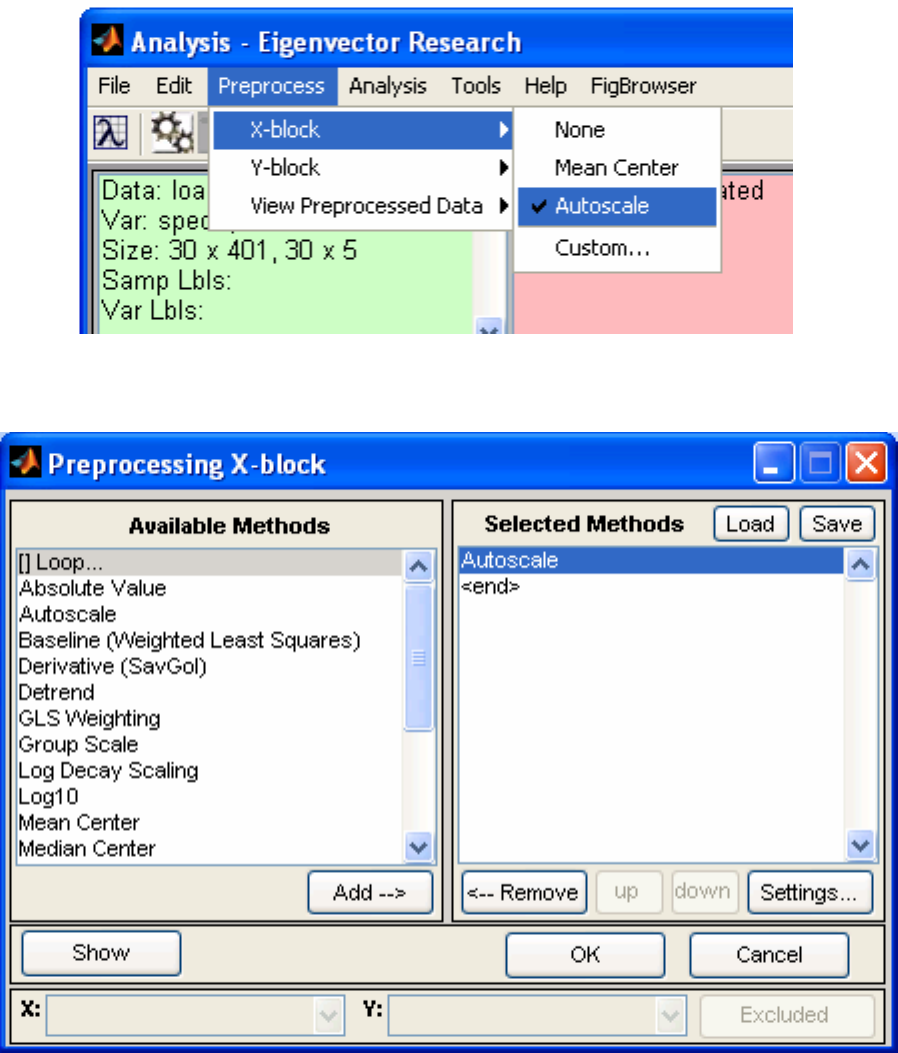Click Available Methods scroll down arrow
Image resolution: width=898 pixels, height=1053 pixels.
pos(418,846)
